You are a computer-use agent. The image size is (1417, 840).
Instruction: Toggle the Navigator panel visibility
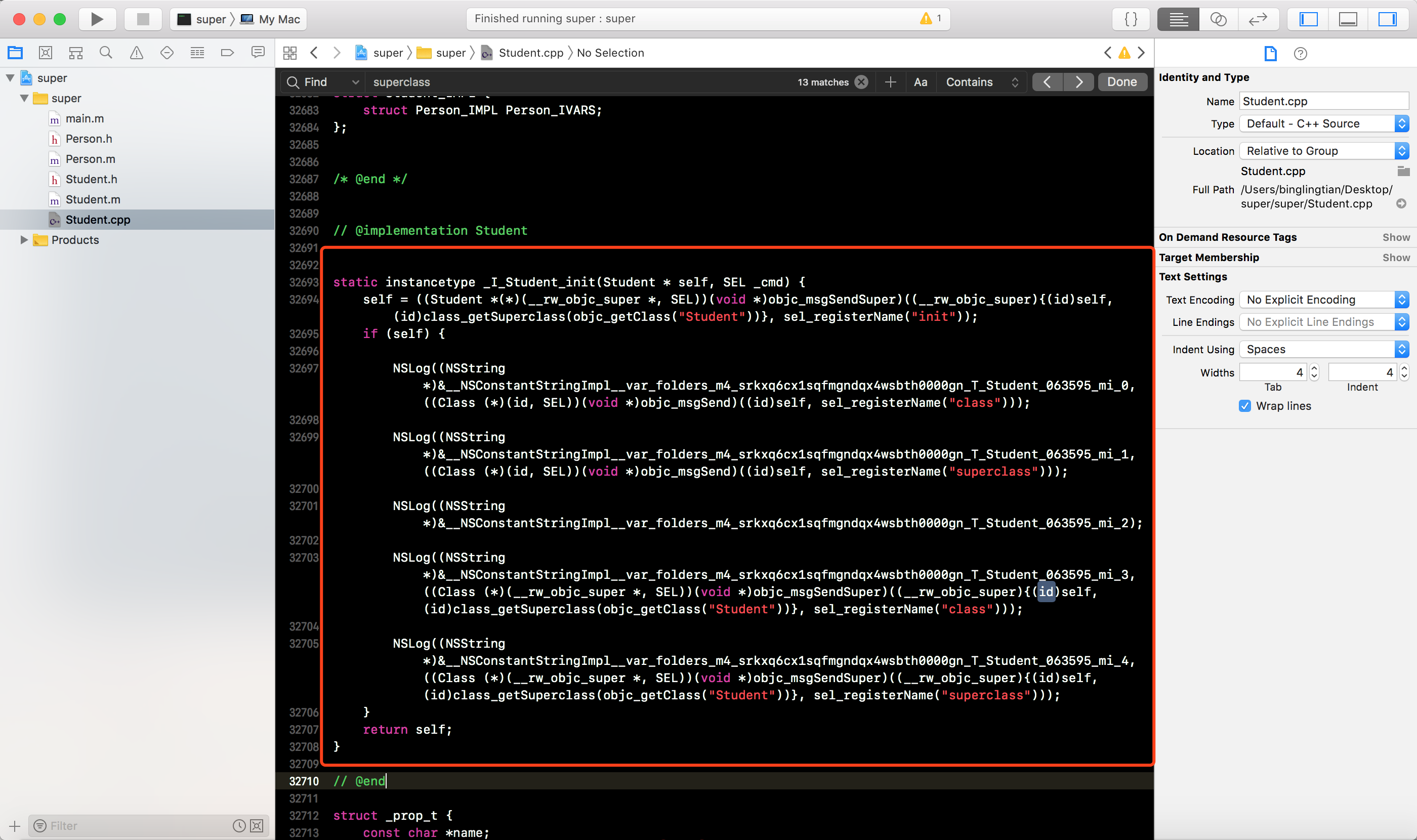tap(1308, 19)
